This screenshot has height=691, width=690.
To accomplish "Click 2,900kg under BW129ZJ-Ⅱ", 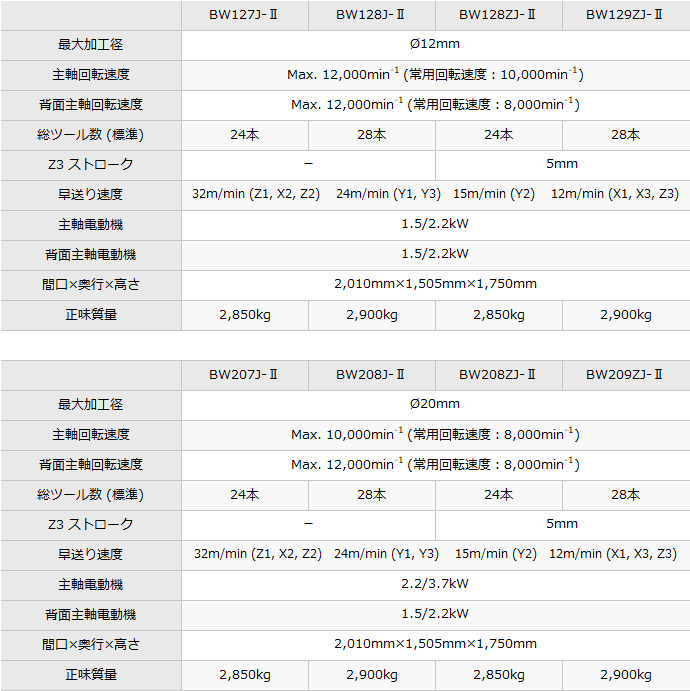I will (x=625, y=315).
